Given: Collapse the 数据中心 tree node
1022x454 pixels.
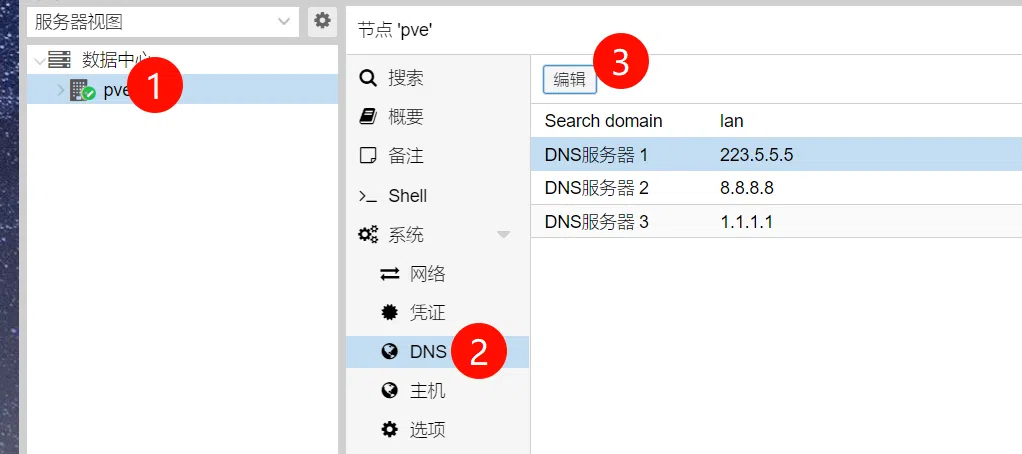Looking at the screenshot, I should (x=38, y=60).
